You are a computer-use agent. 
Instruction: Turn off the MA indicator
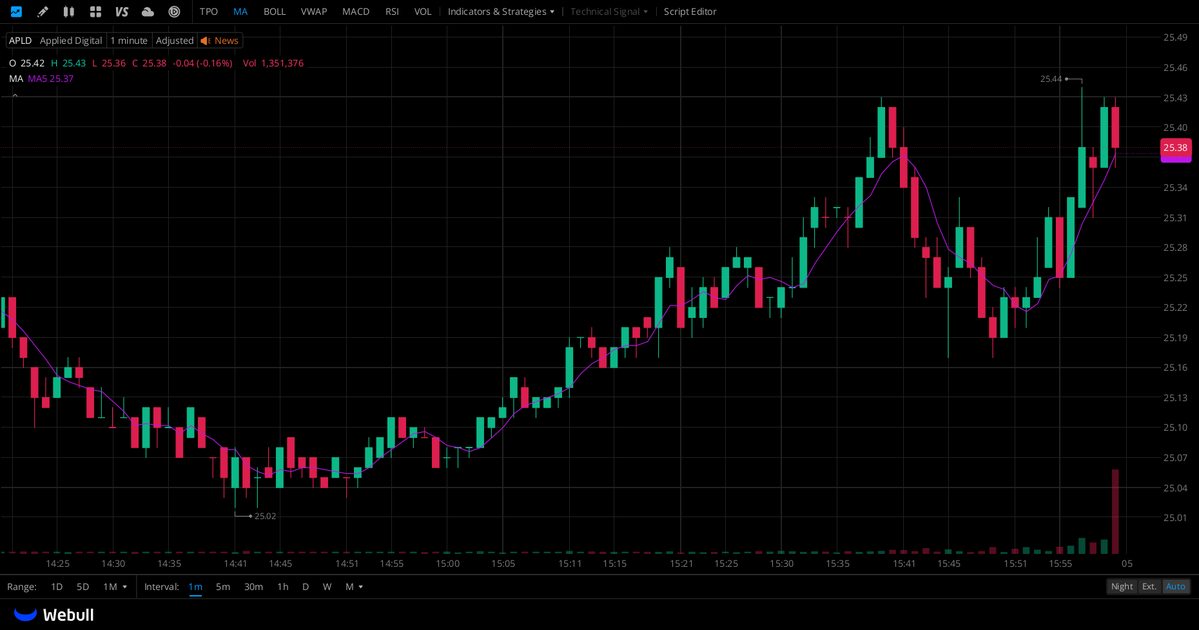click(x=240, y=11)
